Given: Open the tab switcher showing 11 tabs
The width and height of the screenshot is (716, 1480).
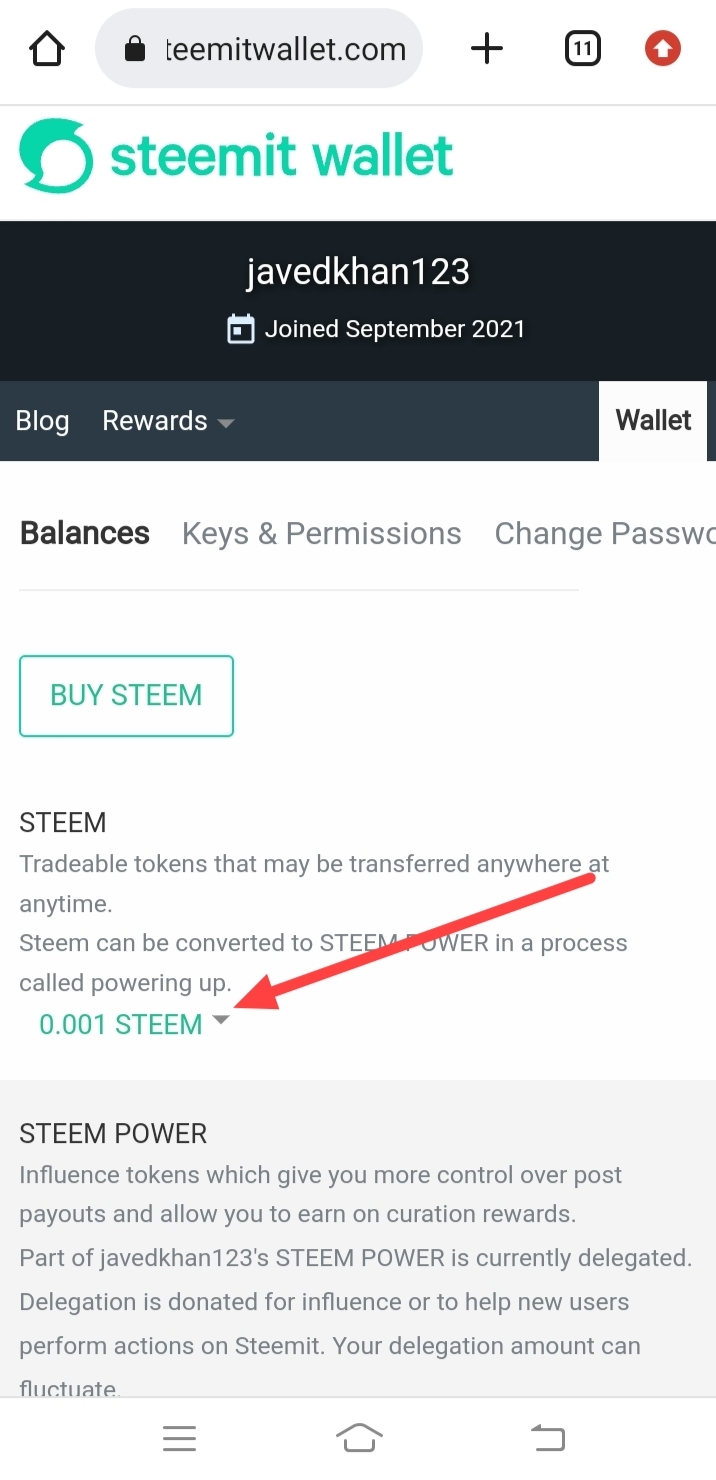Looking at the screenshot, I should pyautogui.click(x=582, y=49).
